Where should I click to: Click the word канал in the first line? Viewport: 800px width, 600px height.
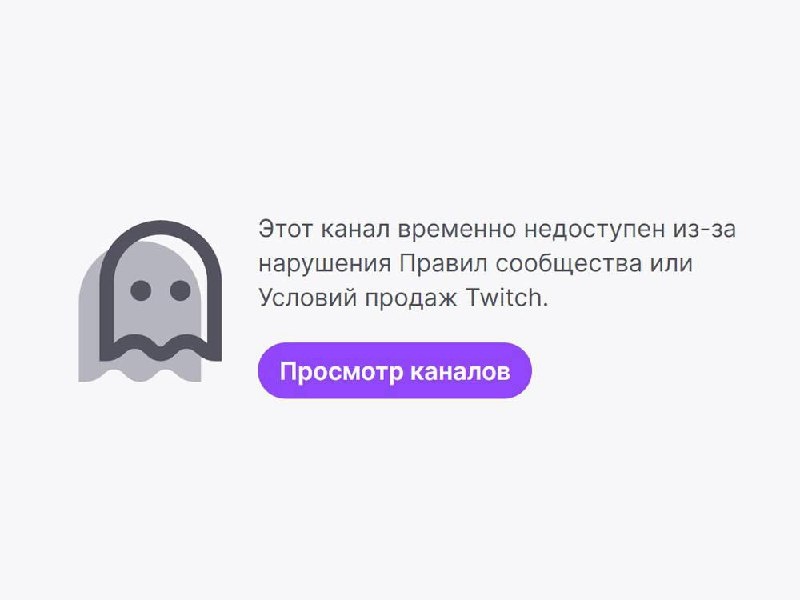(355, 230)
